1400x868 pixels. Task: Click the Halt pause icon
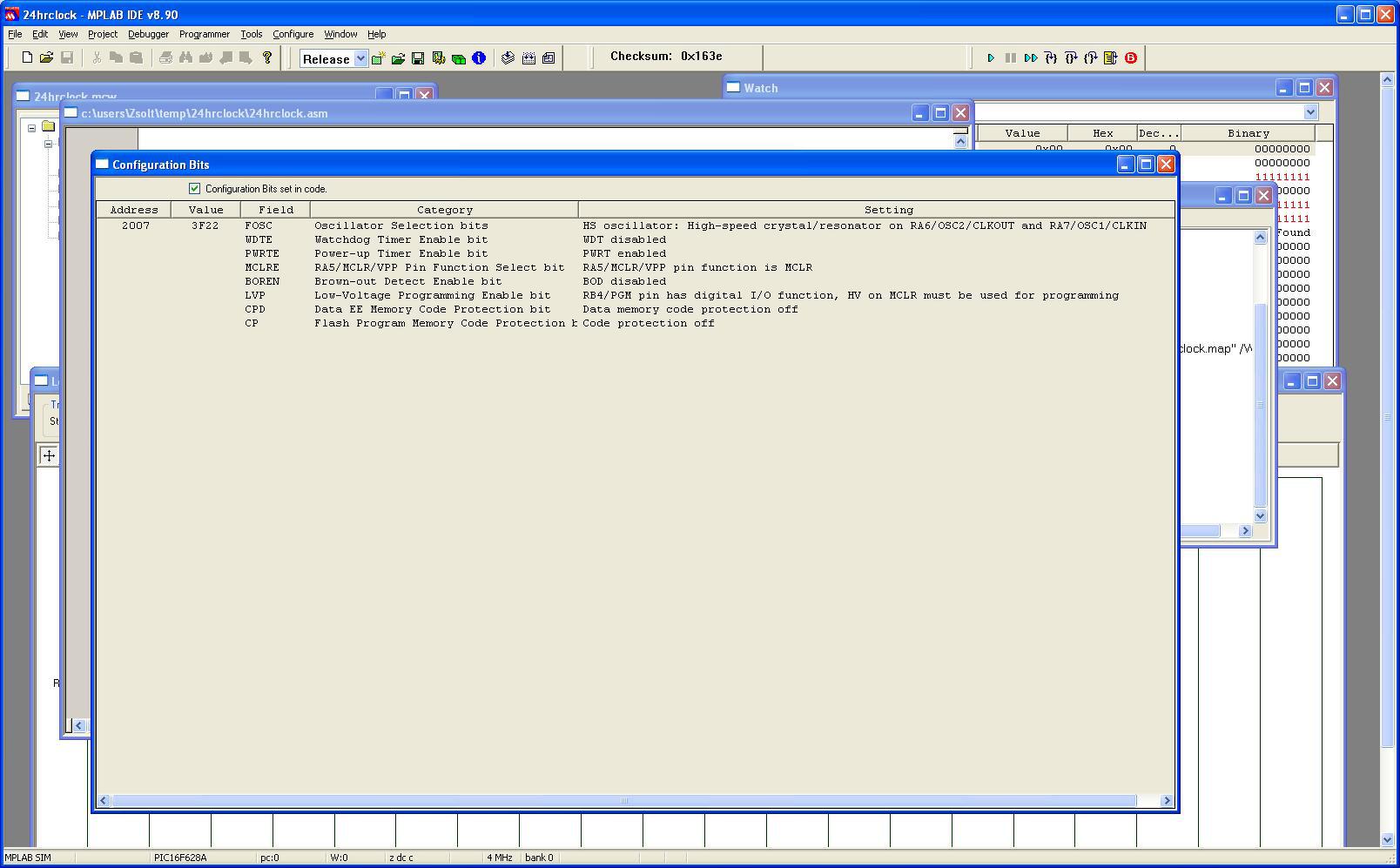tap(1011, 58)
